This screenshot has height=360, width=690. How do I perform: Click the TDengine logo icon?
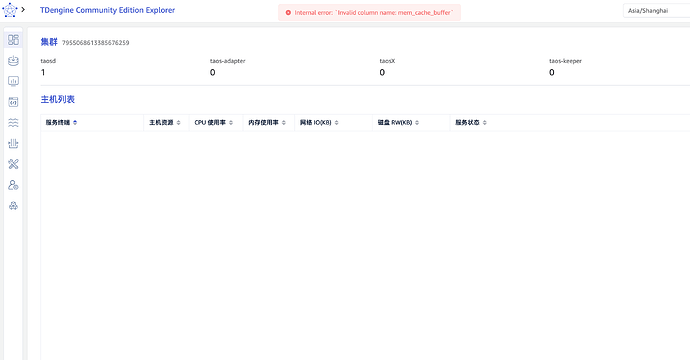(x=10, y=10)
